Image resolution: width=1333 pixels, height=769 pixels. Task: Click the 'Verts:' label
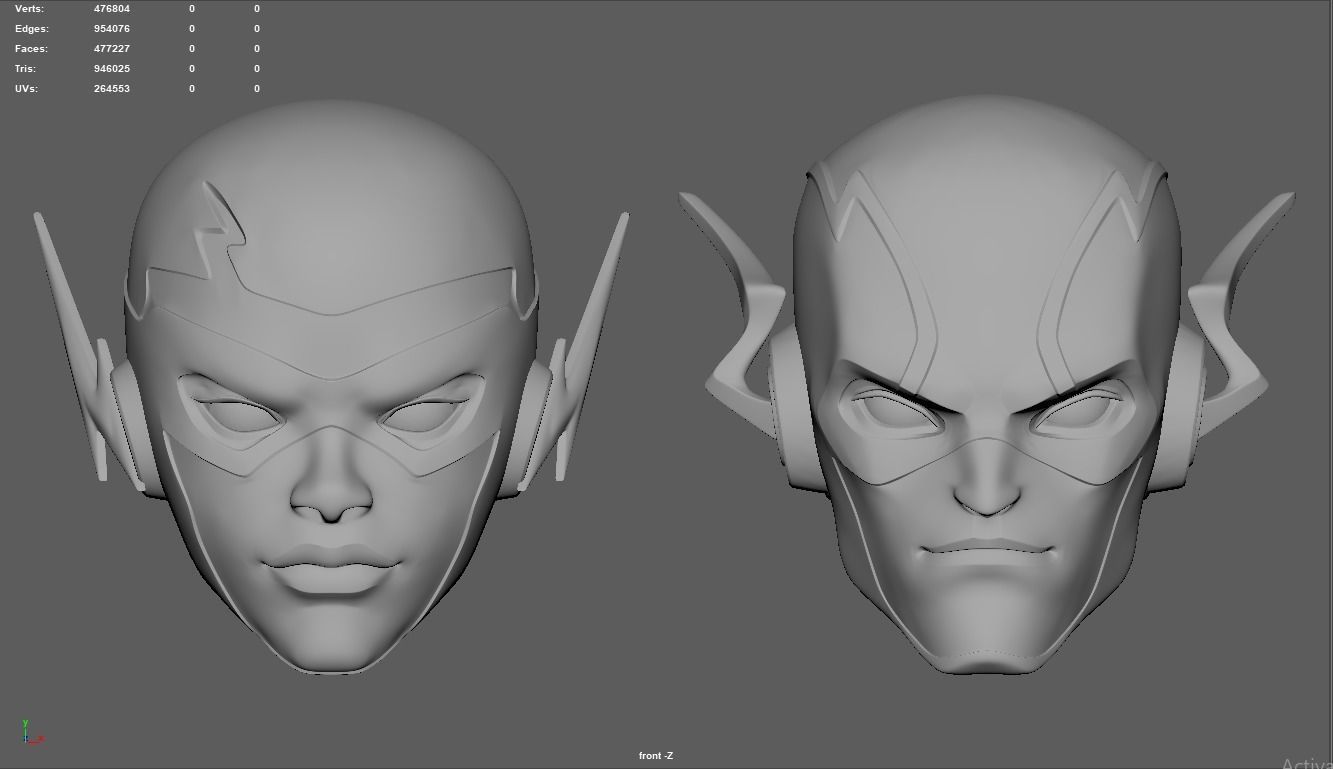click(29, 8)
